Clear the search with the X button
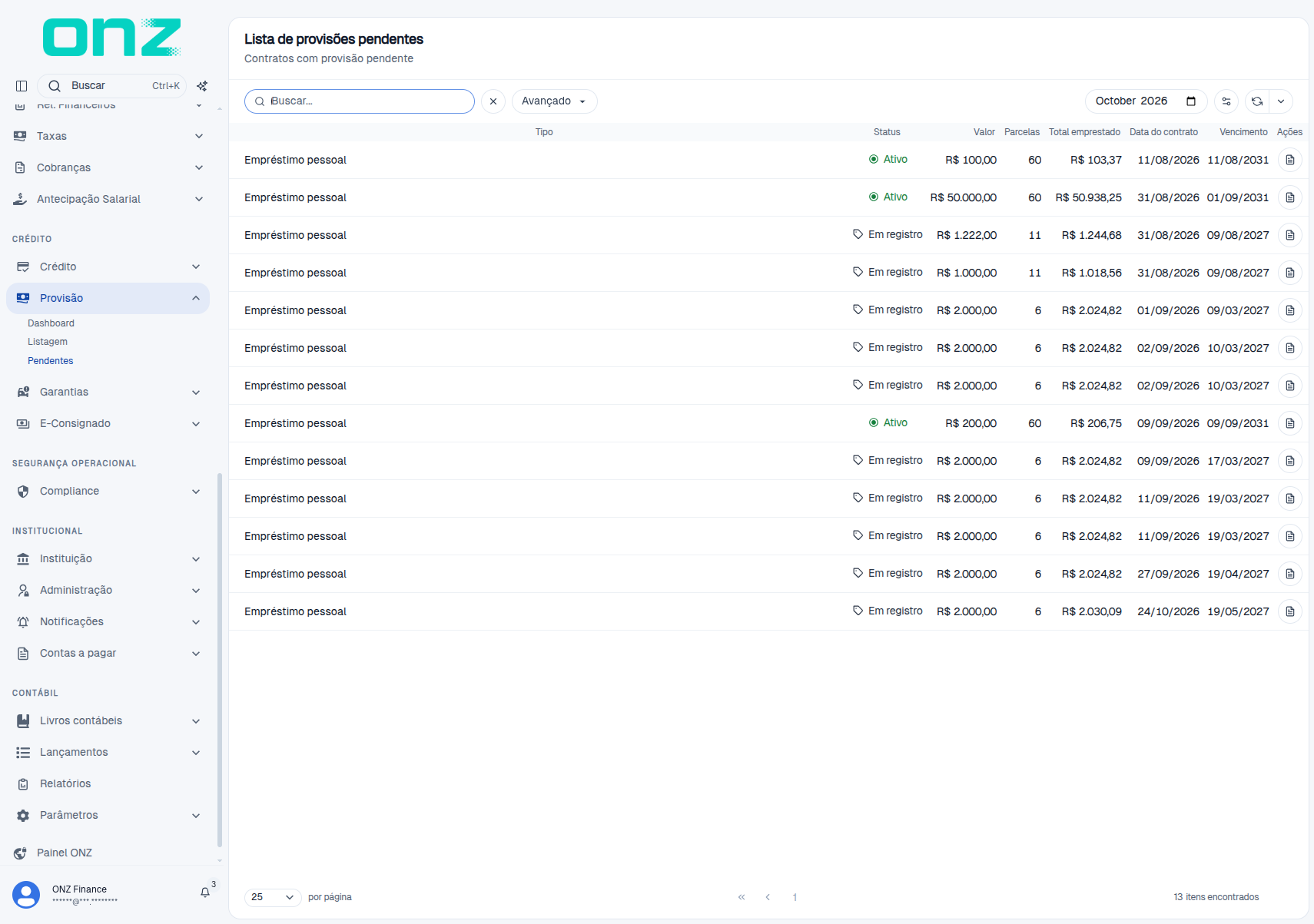 (x=493, y=101)
